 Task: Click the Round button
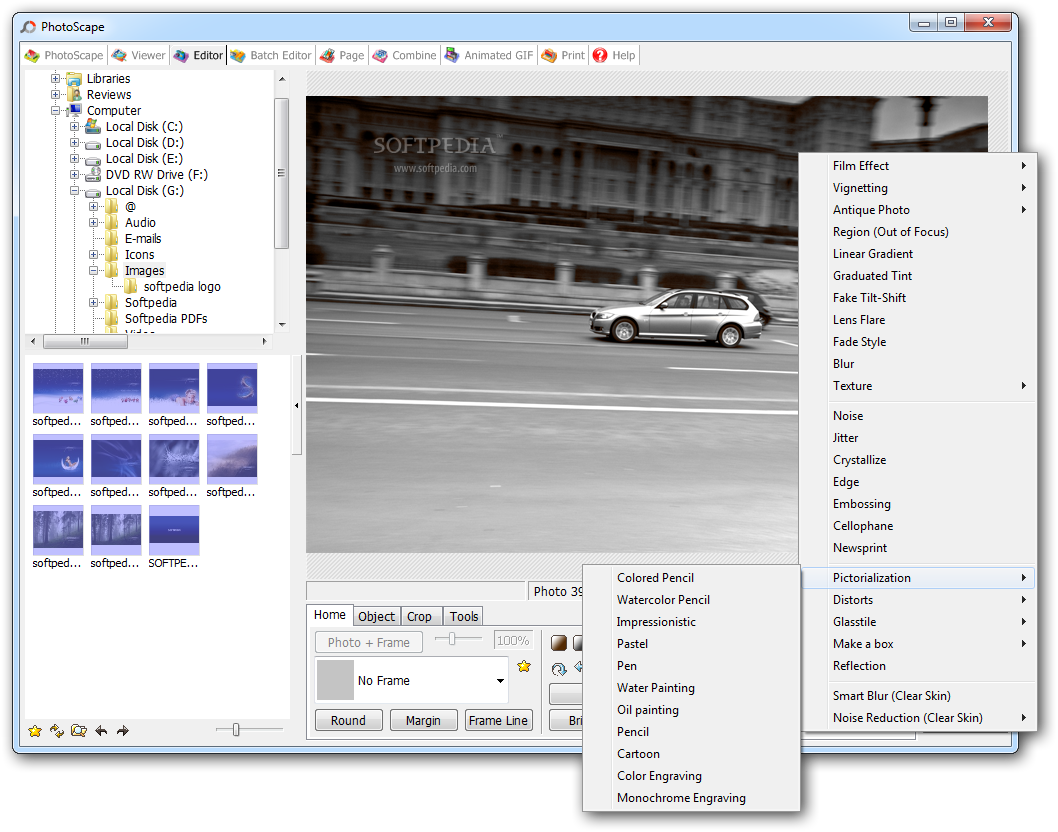tap(348, 720)
